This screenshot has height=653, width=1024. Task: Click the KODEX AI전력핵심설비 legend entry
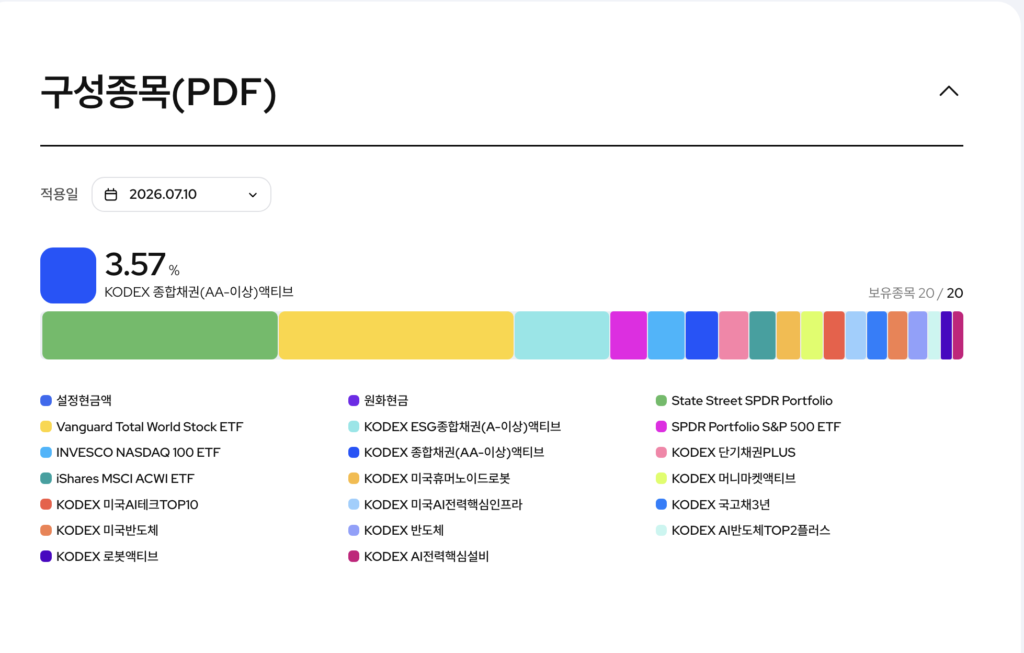point(419,556)
